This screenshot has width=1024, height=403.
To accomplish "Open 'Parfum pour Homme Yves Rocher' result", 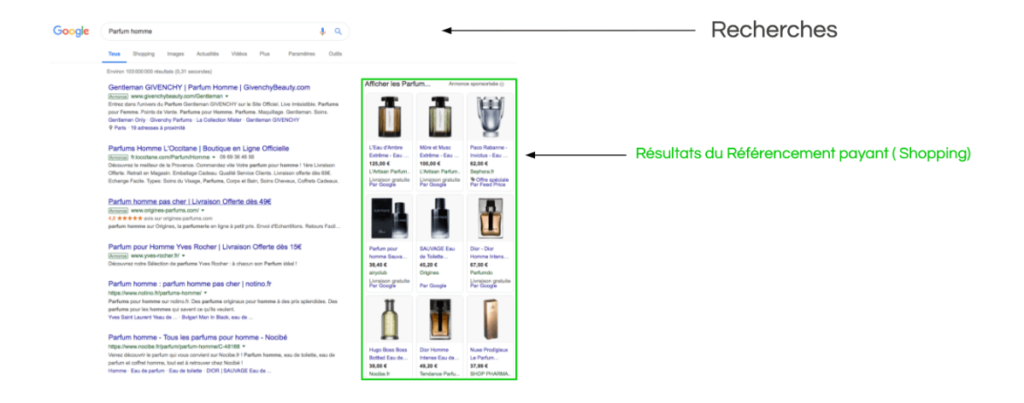I will pos(205,247).
